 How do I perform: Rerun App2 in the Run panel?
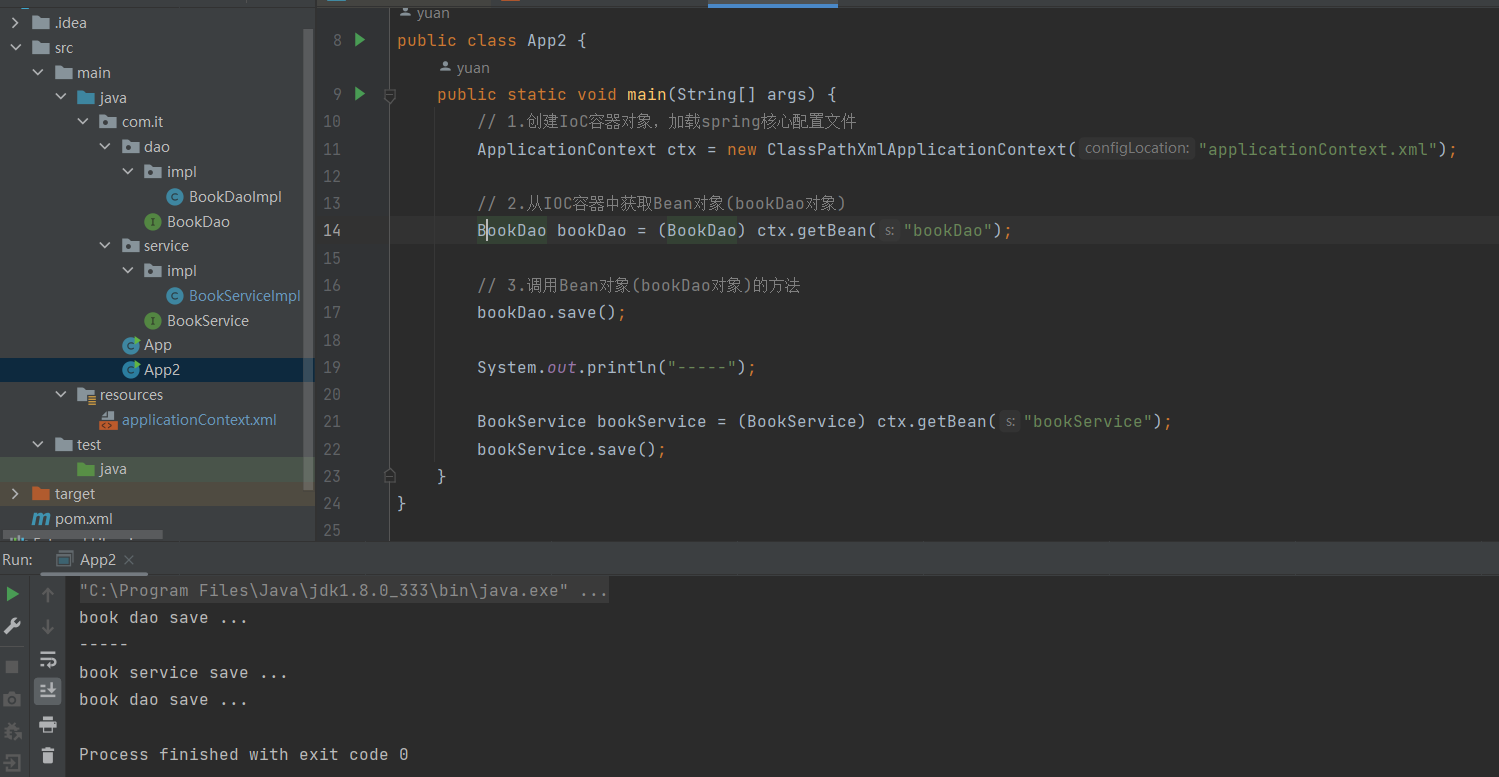click(12, 594)
